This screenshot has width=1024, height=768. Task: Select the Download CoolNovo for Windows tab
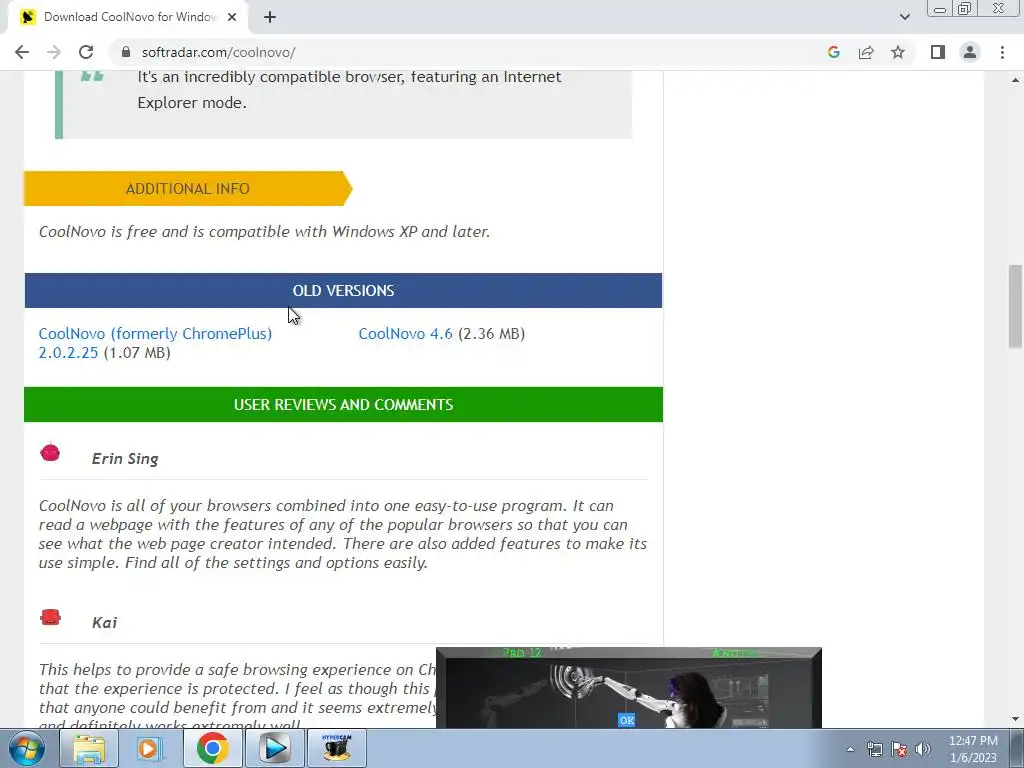(x=127, y=17)
